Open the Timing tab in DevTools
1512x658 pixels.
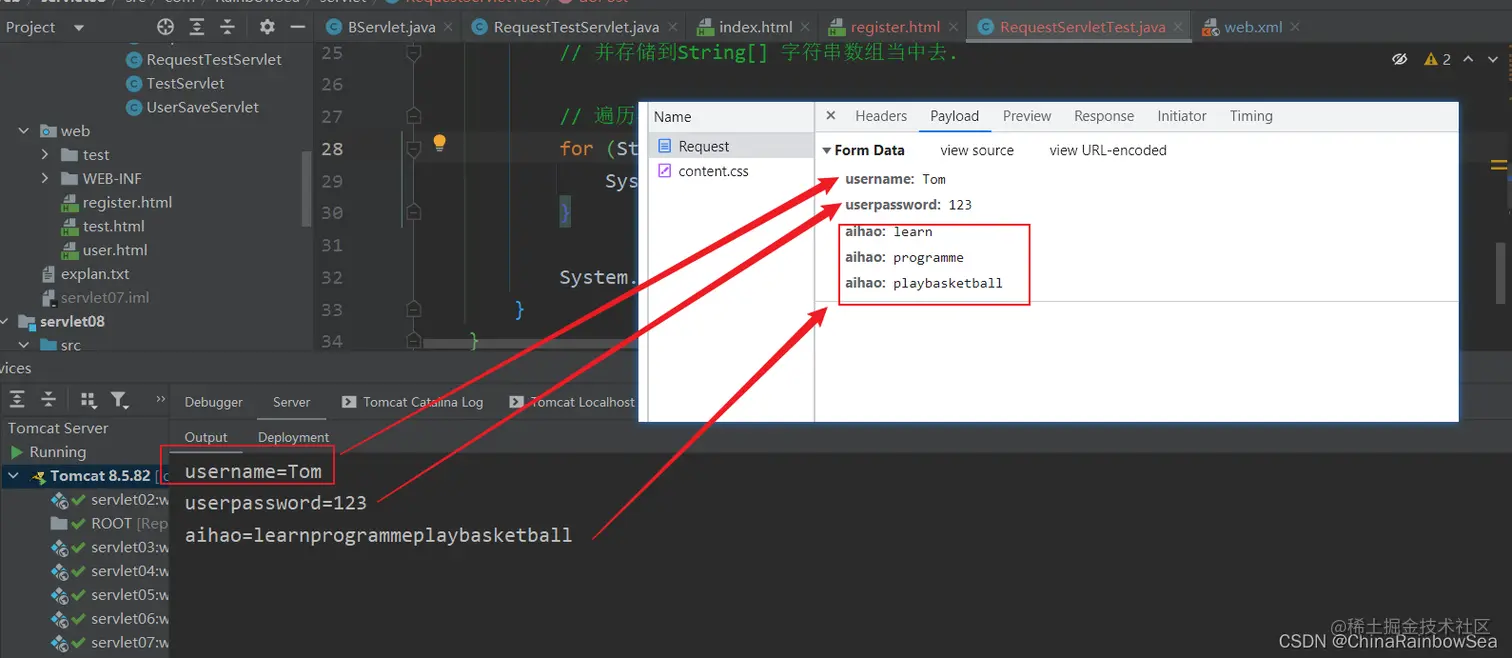(x=1251, y=116)
